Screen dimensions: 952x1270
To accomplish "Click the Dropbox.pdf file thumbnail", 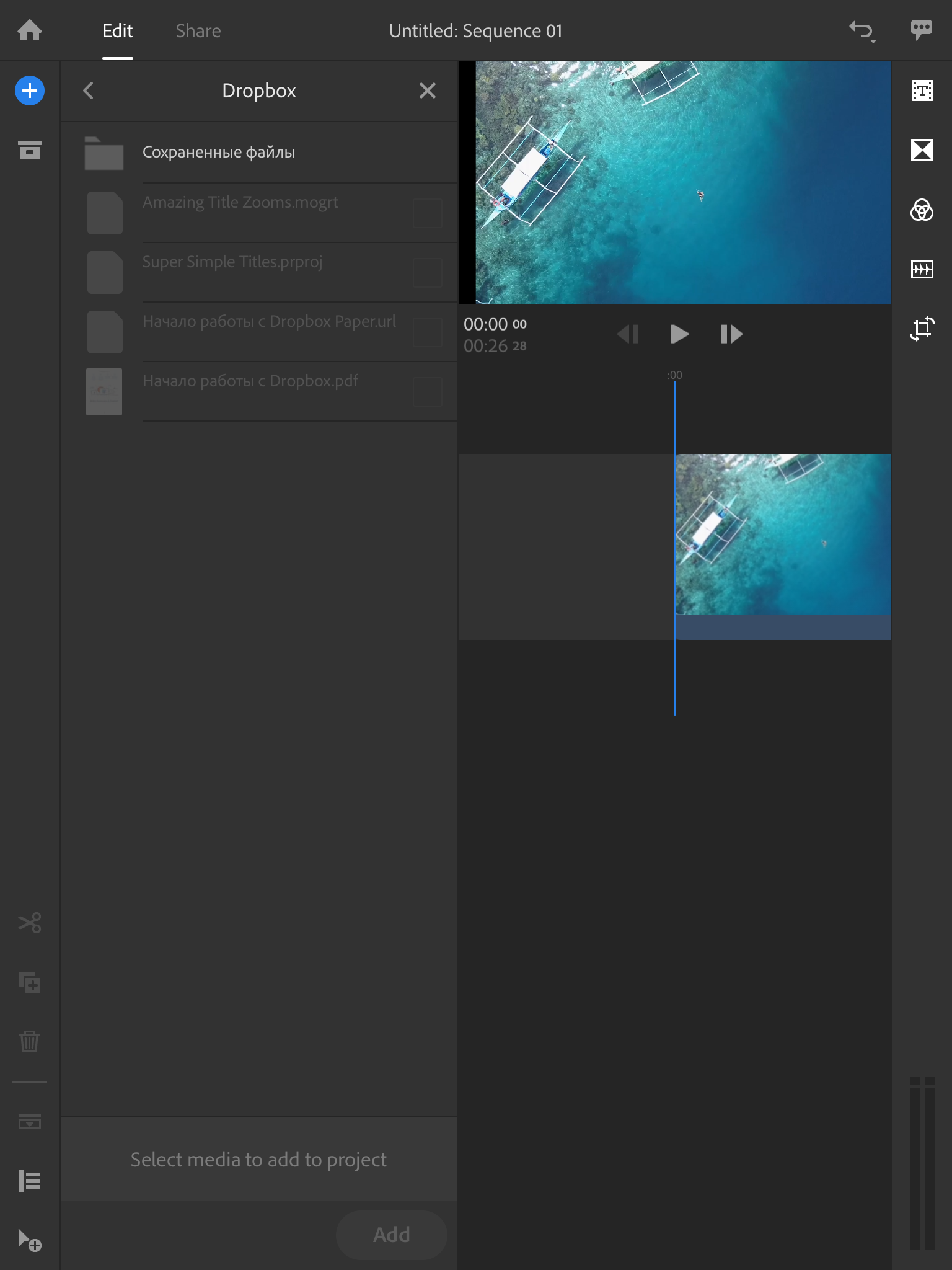I will (104, 392).
